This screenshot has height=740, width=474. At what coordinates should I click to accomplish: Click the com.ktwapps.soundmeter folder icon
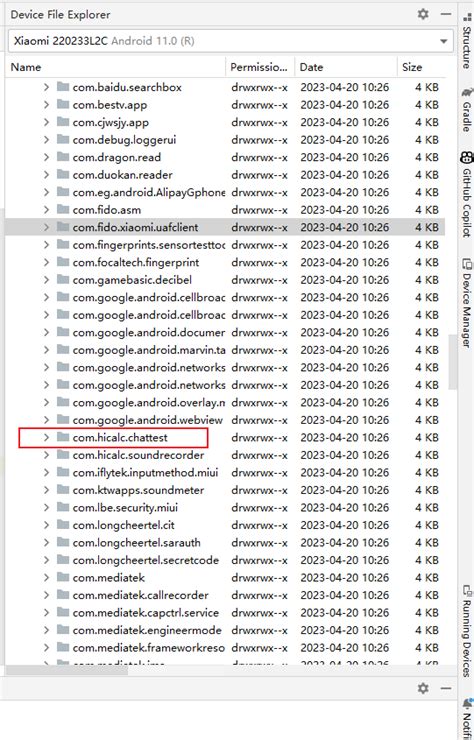click(63, 489)
